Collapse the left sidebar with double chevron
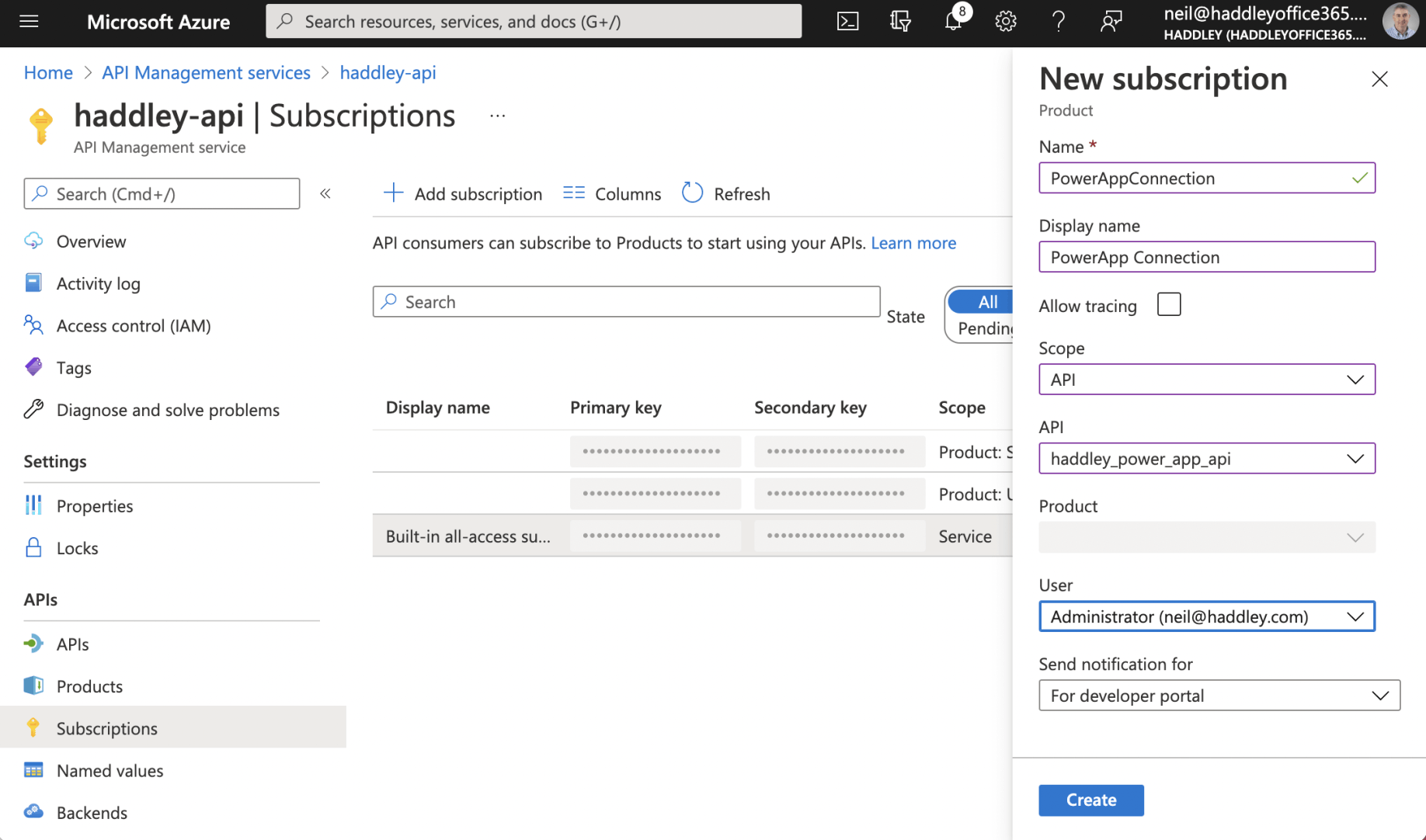Screen dimensions: 1426x840 325,193
